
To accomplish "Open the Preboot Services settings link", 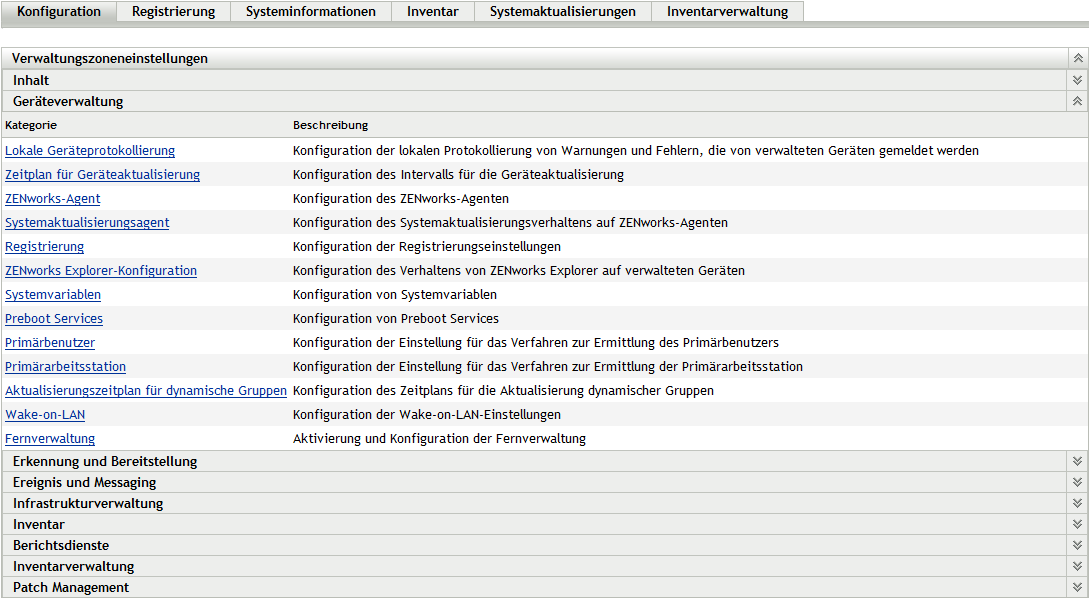I will click(54, 319).
